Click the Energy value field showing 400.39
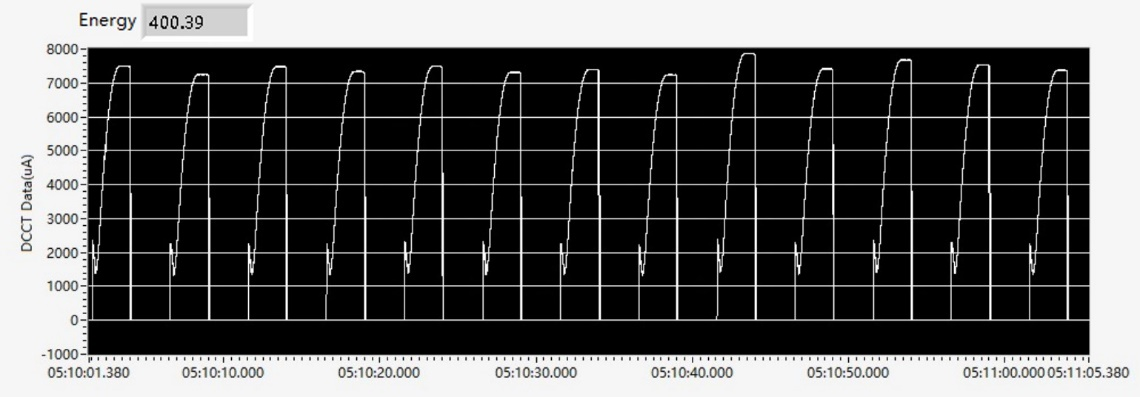This screenshot has height=397, width=1140. (x=196, y=23)
